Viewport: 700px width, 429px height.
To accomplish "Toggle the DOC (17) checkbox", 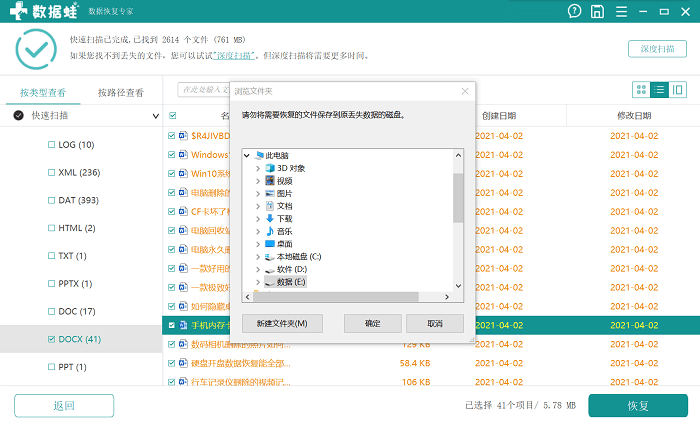I will pos(51,311).
